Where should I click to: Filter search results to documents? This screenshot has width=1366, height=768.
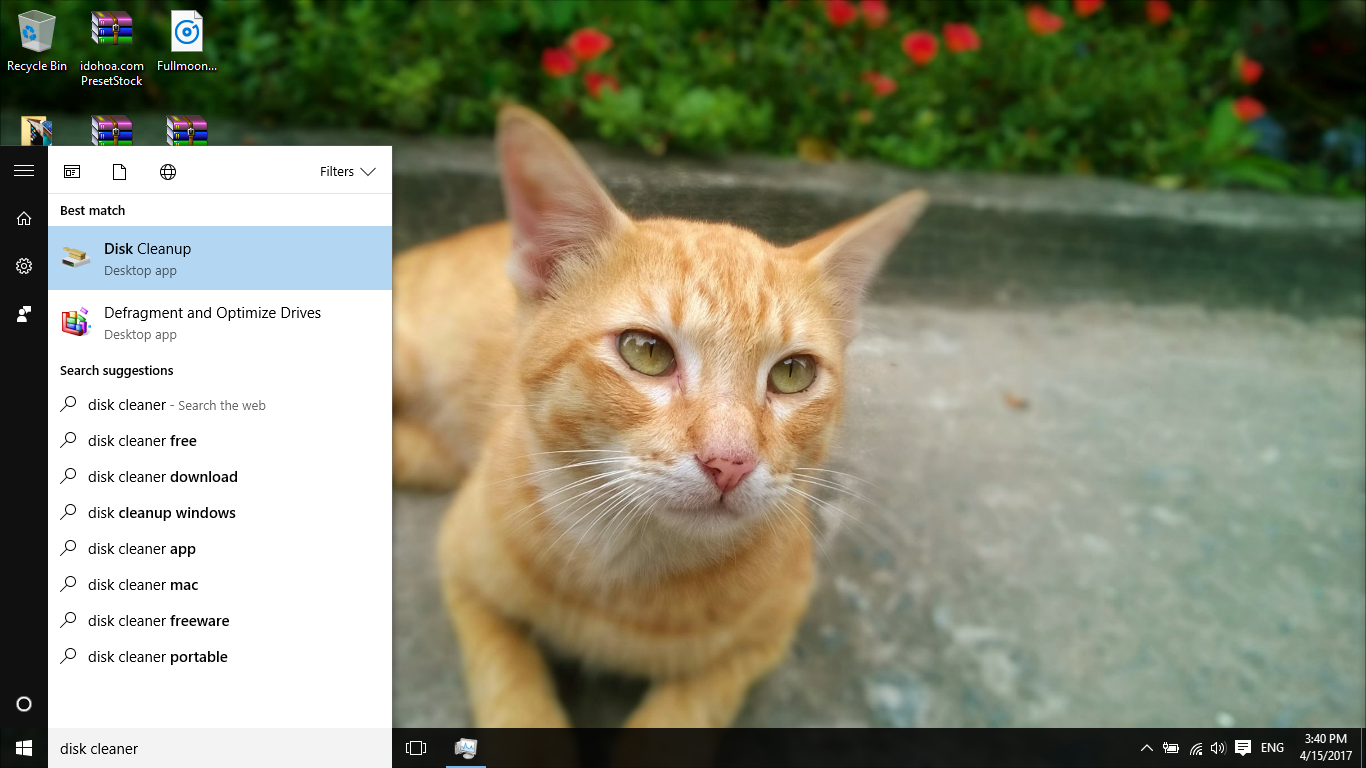tap(119, 171)
